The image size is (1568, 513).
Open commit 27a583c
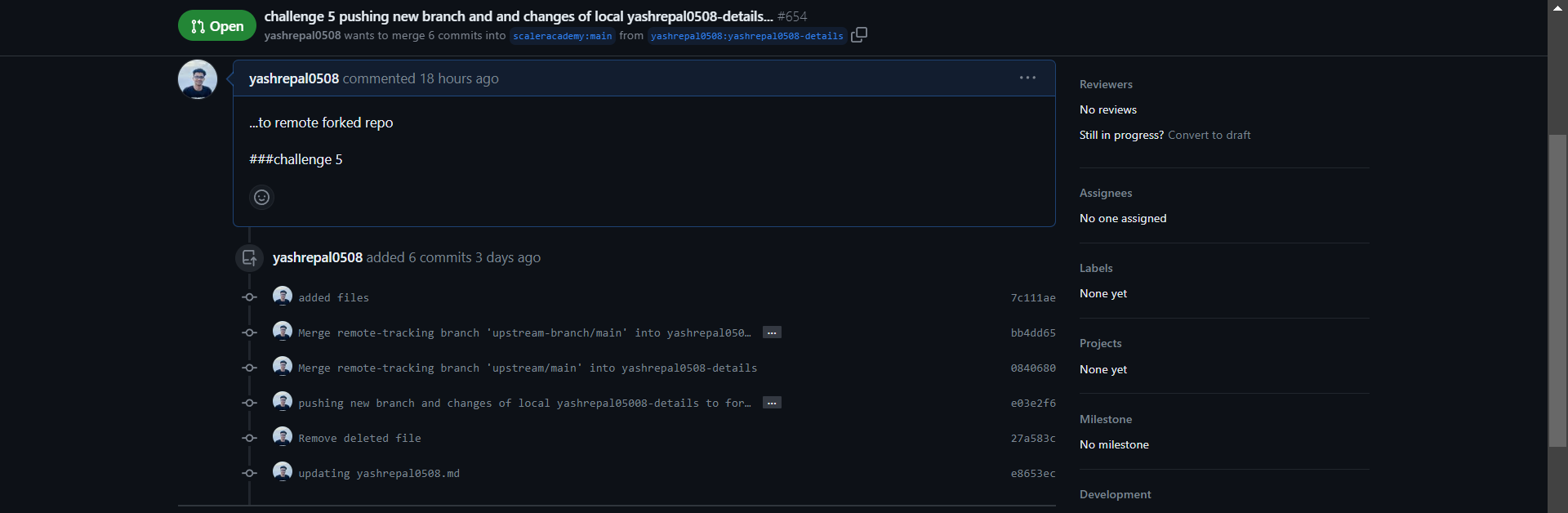(x=1032, y=438)
